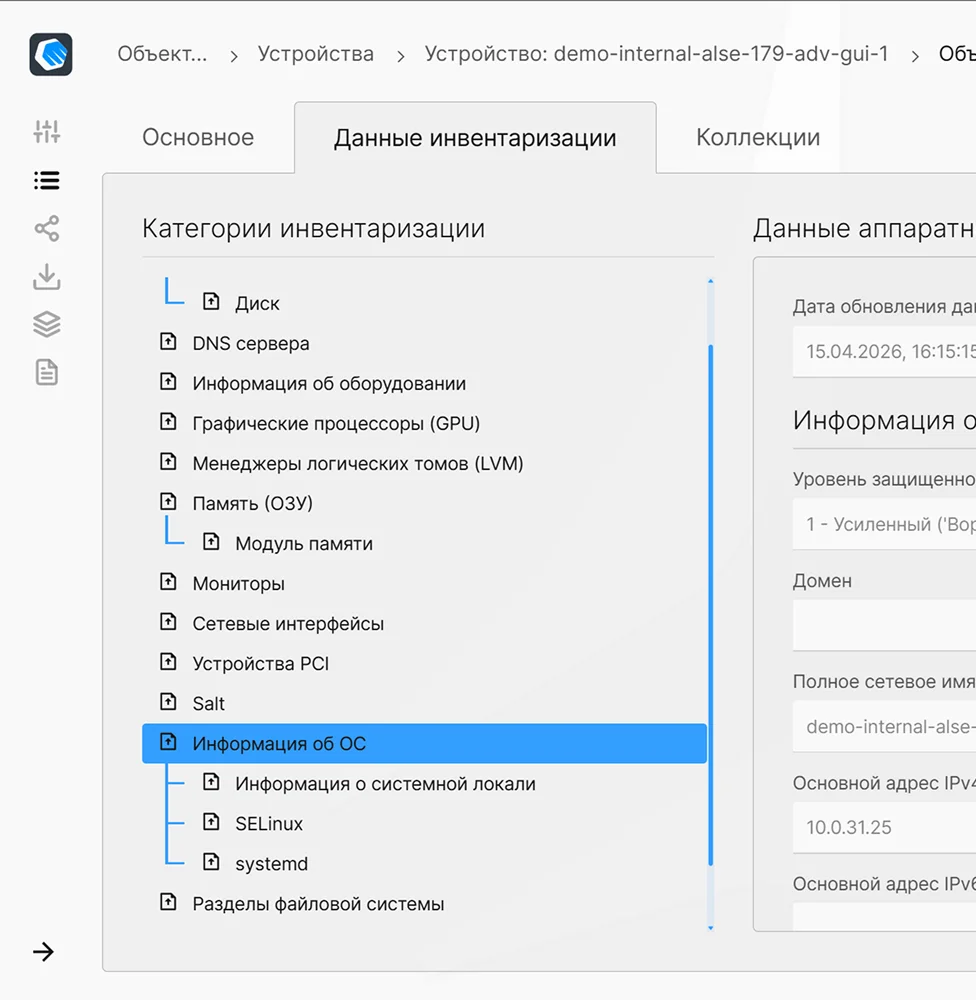
Task: Open the Коллекции tab
Action: pyautogui.click(x=758, y=137)
